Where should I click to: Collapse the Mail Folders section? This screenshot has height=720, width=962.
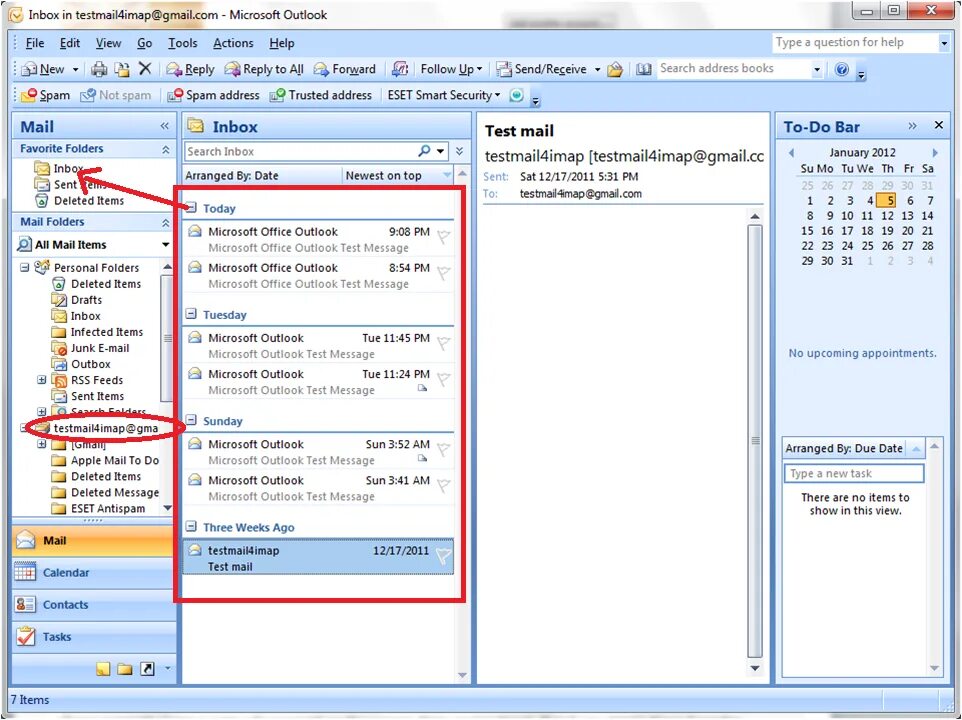(x=166, y=222)
